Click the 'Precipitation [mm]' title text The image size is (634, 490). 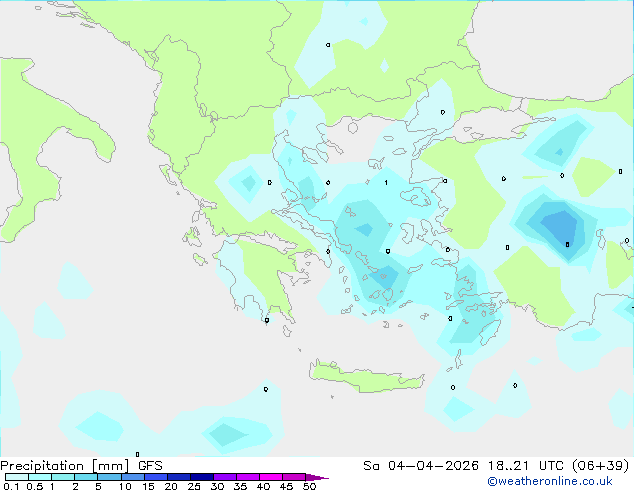coord(65,466)
